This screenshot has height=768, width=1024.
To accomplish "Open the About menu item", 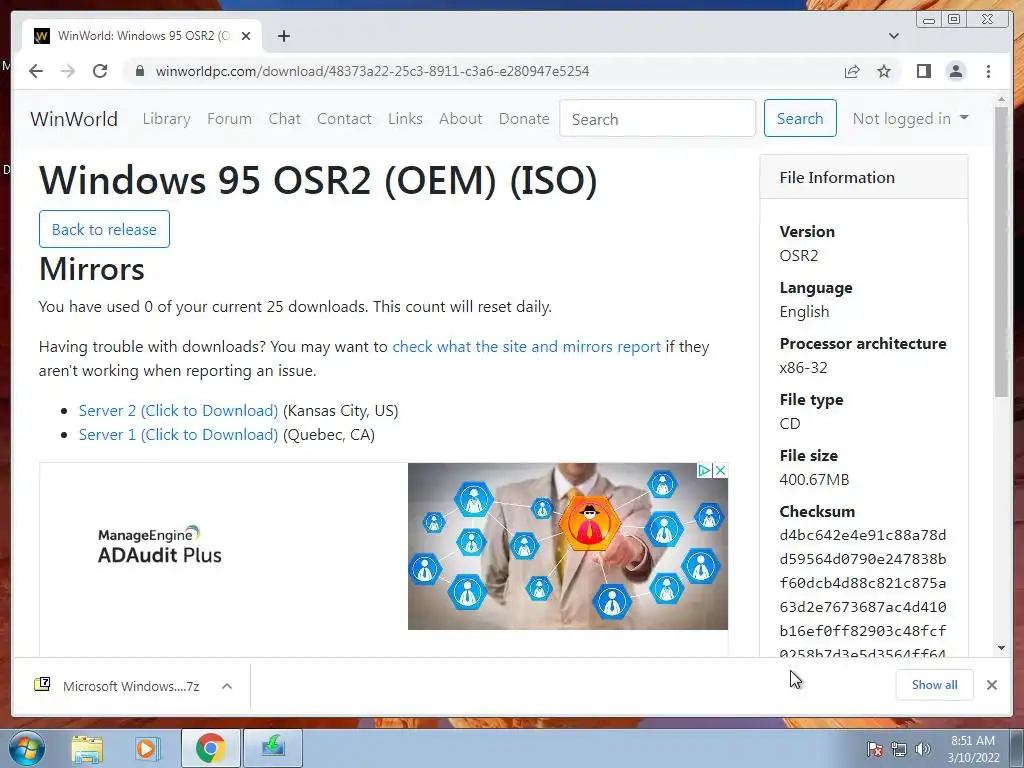I will (460, 119).
